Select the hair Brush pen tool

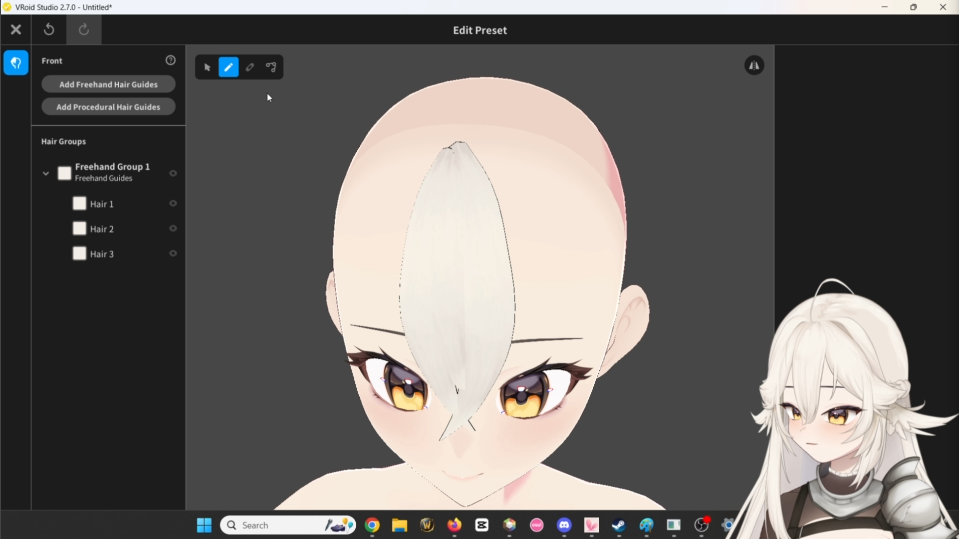(229, 67)
